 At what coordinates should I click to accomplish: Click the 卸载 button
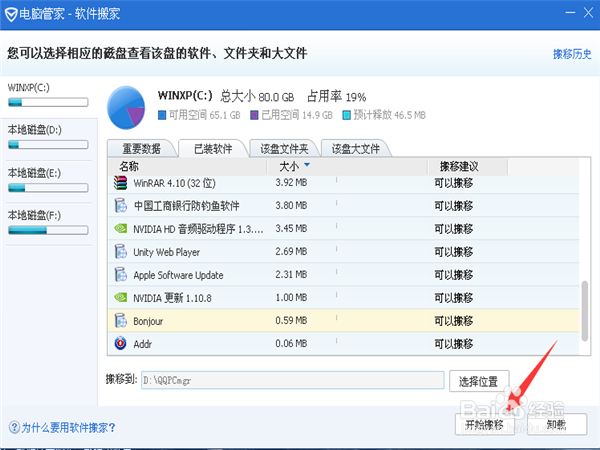[557, 424]
